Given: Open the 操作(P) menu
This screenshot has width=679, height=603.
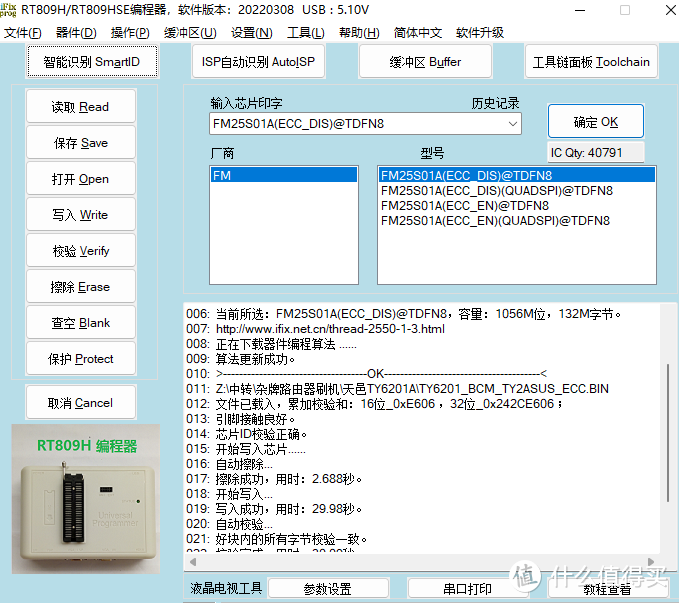Looking at the screenshot, I should pos(130,33).
